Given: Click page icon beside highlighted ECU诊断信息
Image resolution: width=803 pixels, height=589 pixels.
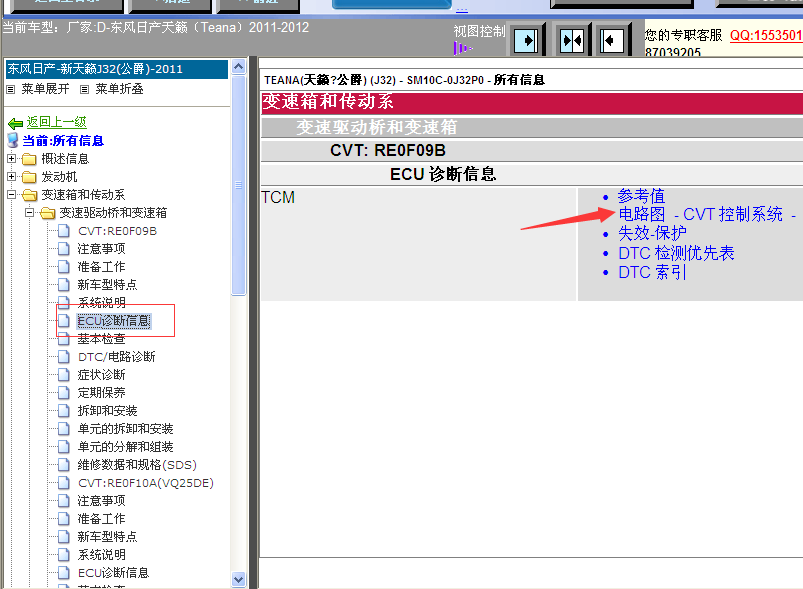Looking at the screenshot, I should pos(64,321).
